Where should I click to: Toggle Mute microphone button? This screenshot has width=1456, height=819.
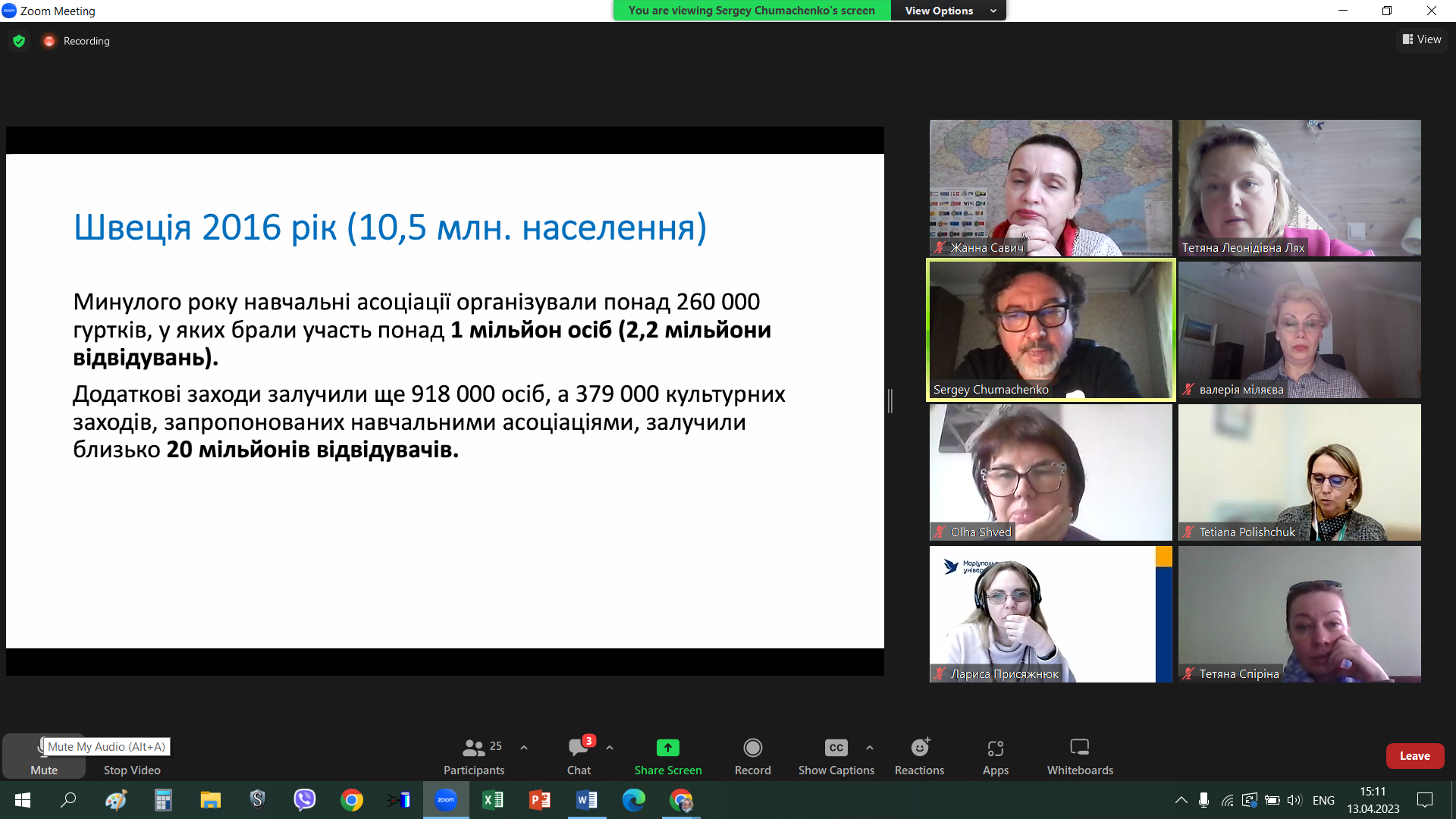(43, 756)
